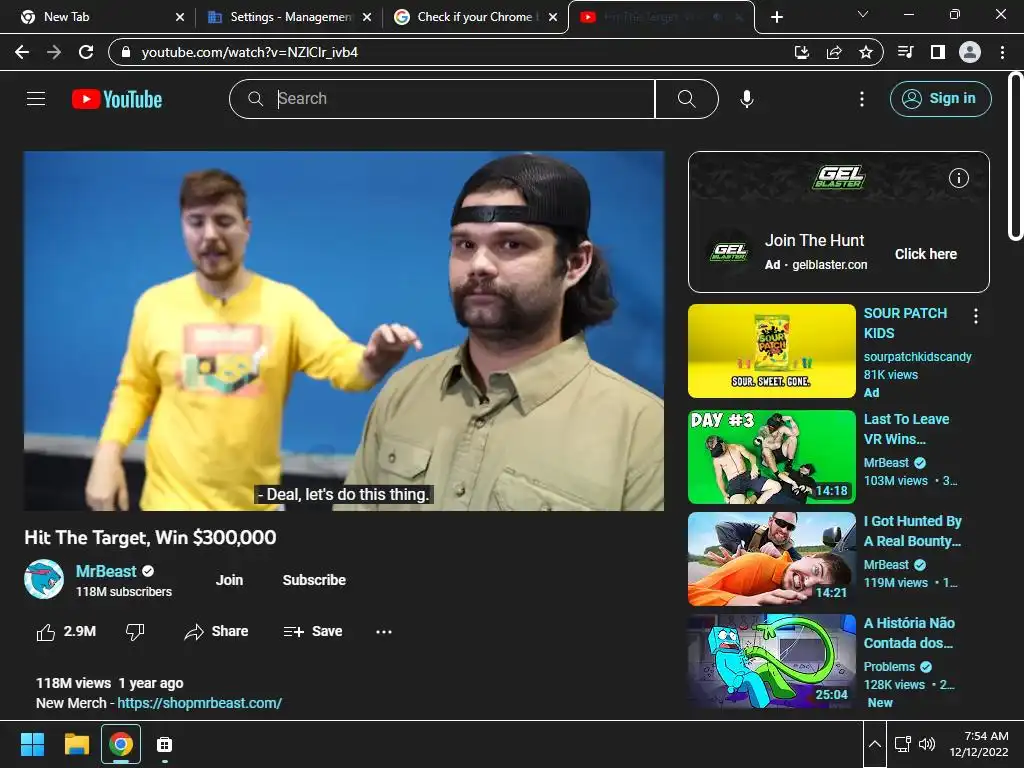The width and height of the screenshot is (1024, 768).
Task: Open Chrome profile avatar
Action: pyautogui.click(x=970, y=52)
